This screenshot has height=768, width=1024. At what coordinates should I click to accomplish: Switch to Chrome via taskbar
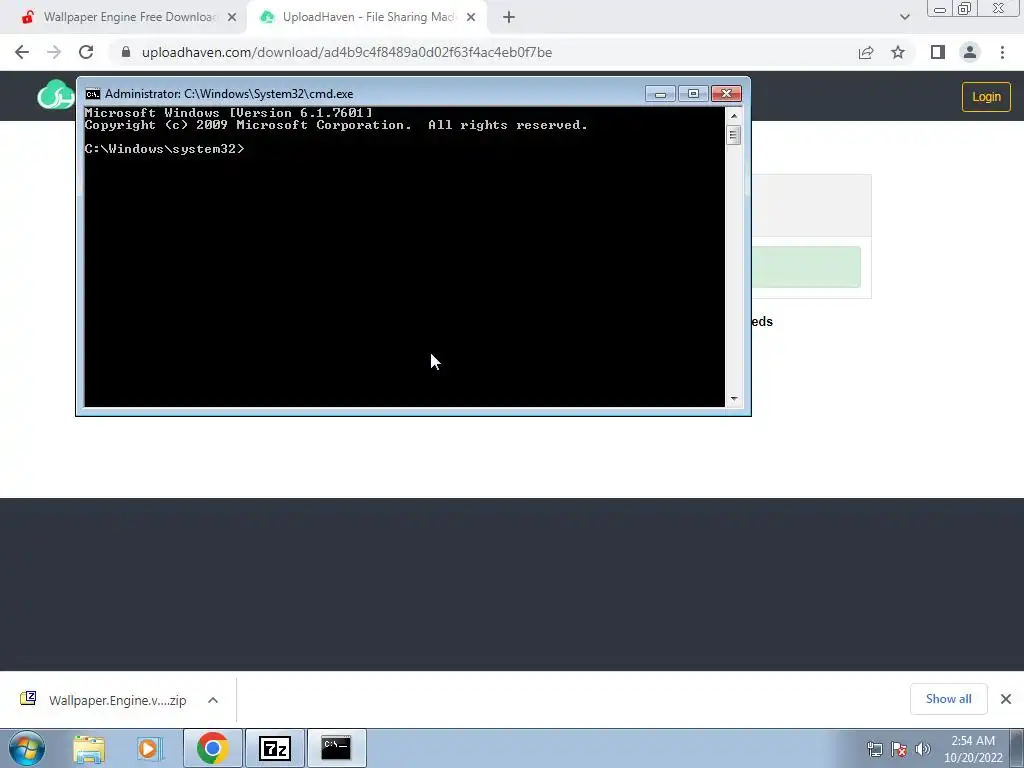212,748
